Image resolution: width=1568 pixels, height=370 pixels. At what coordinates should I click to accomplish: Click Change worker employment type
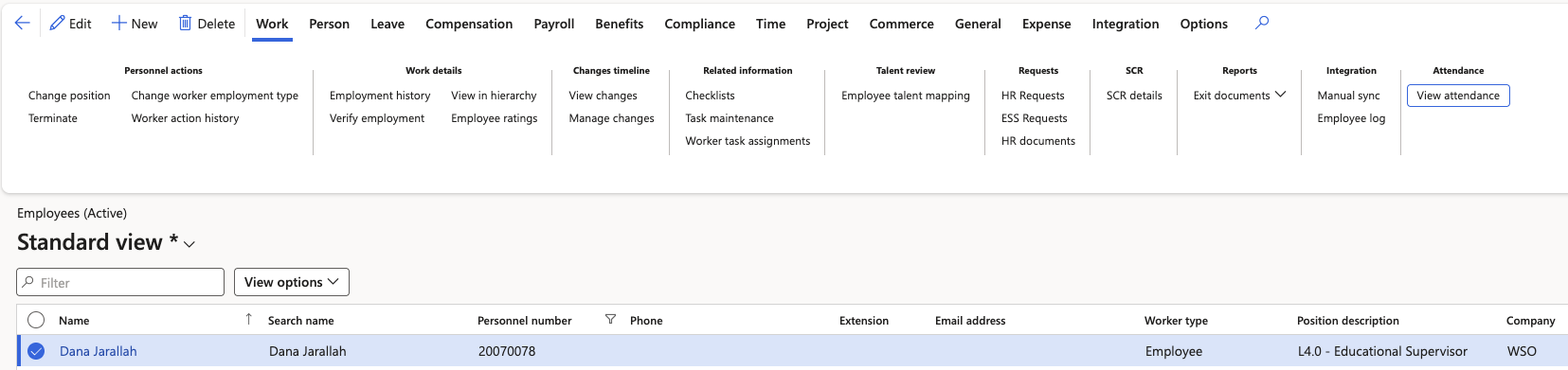[x=215, y=96]
